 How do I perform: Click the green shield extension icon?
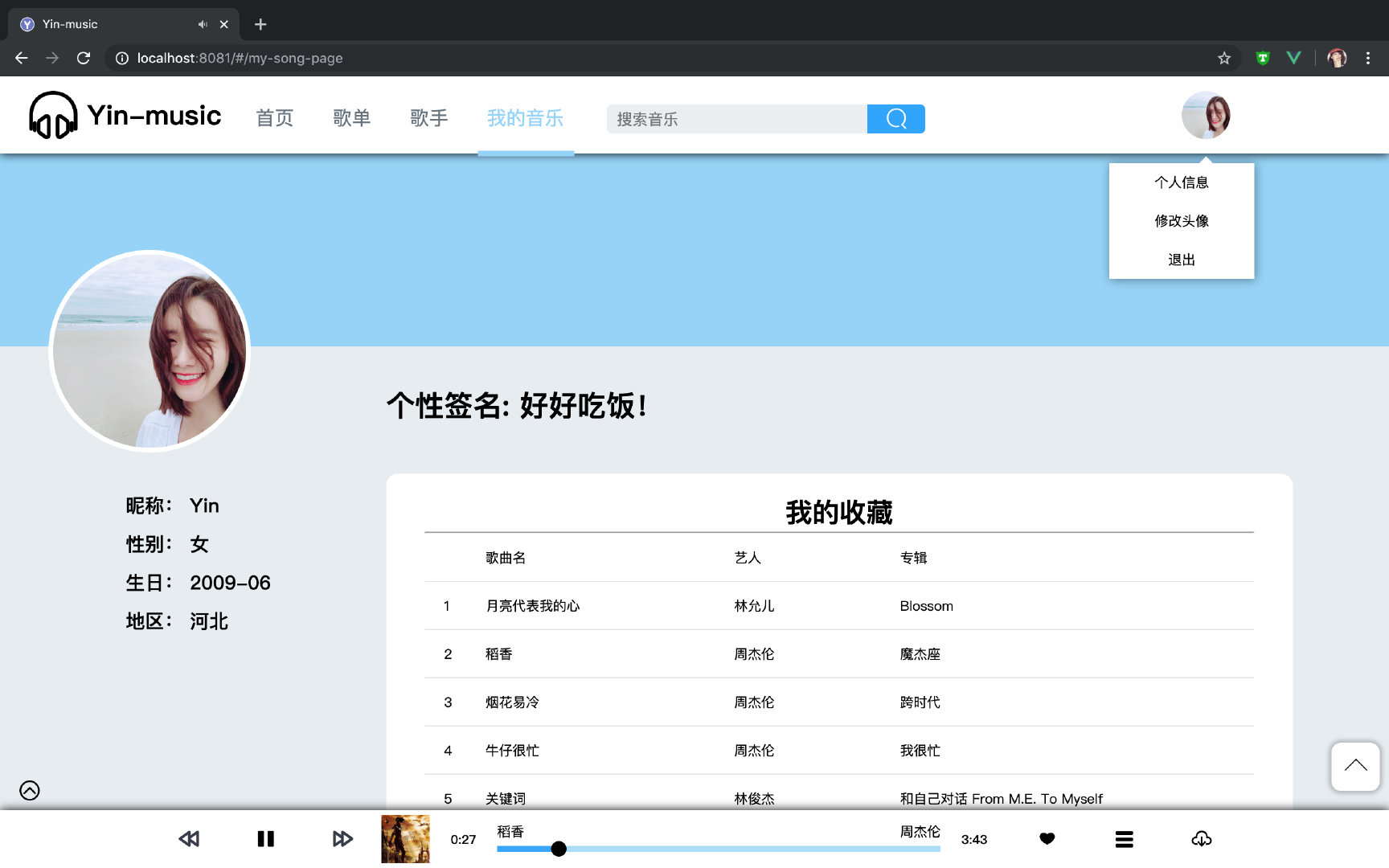[1263, 58]
